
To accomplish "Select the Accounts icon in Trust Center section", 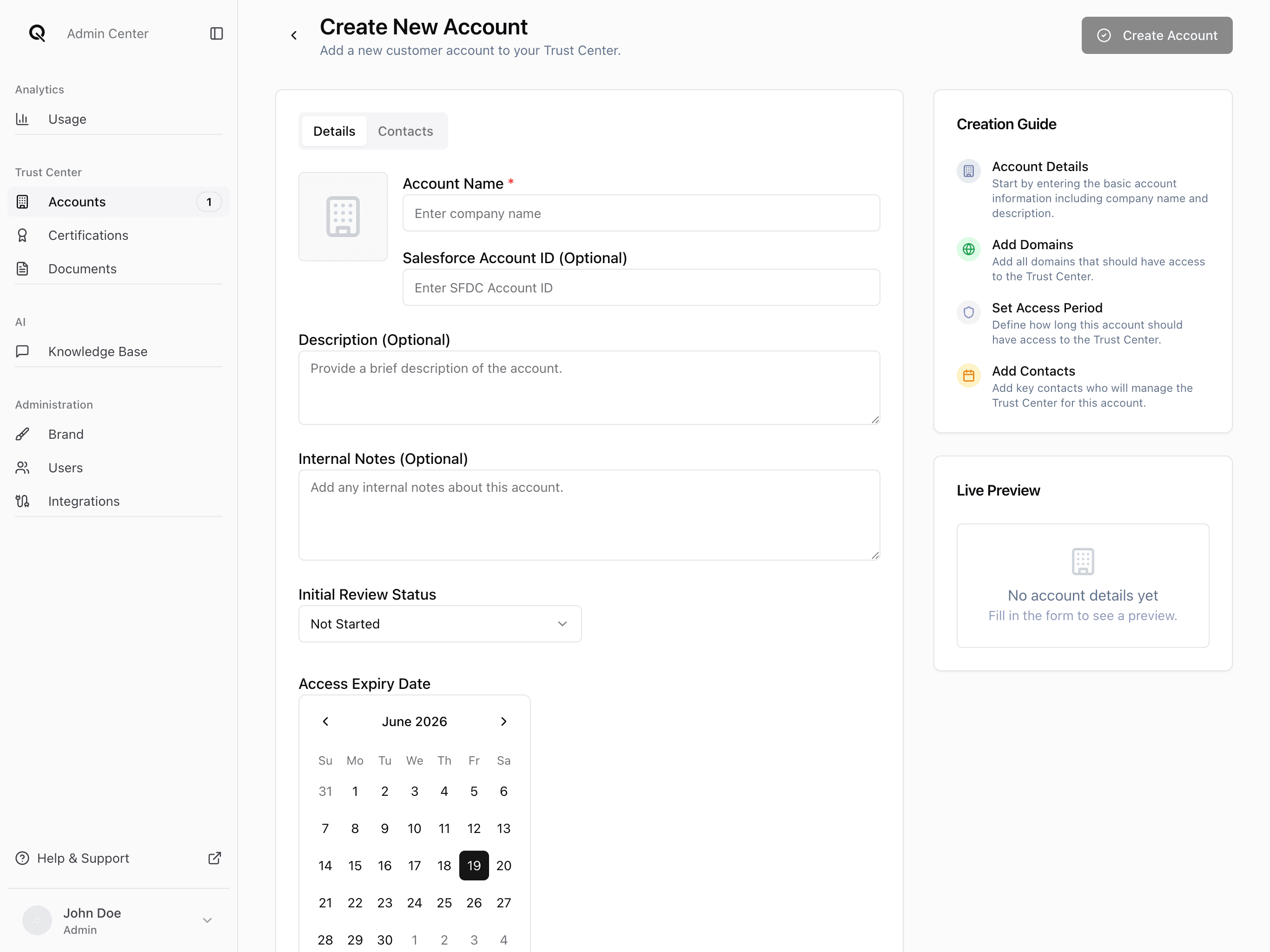I will [22, 202].
